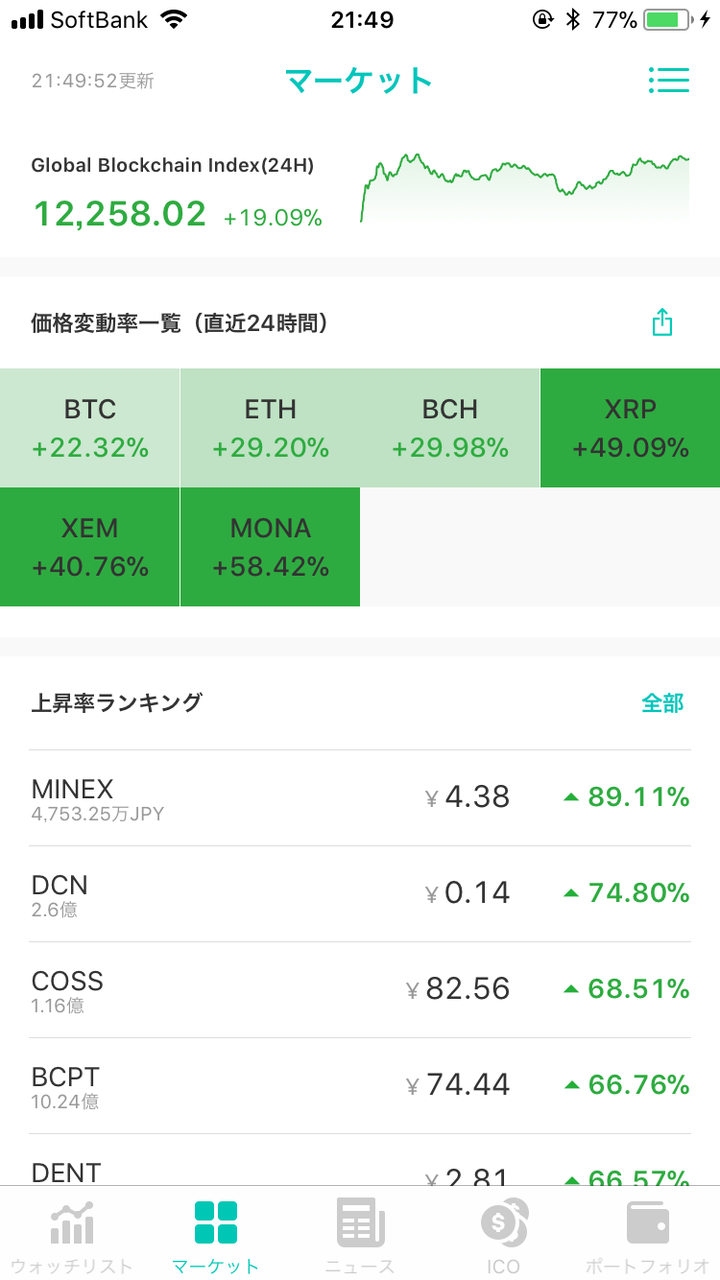Tap the Bluetooth icon in status bar

tap(573, 20)
